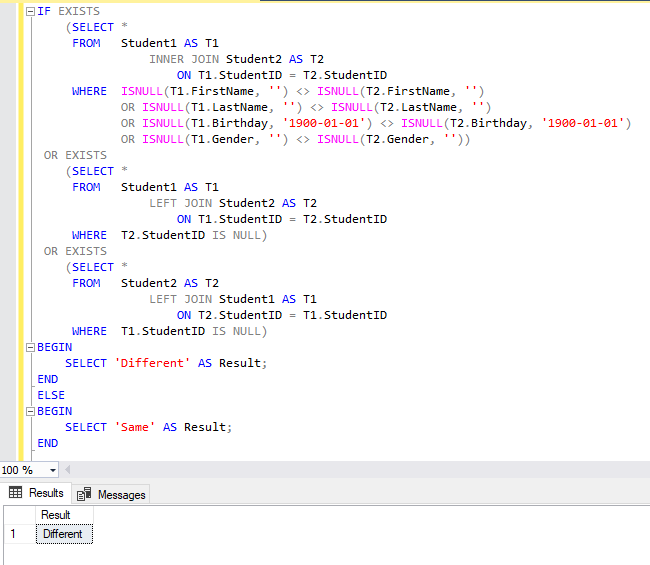Click the Messages tab icon
Image resolution: width=650 pixels, height=565 pixels.
click(84, 494)
